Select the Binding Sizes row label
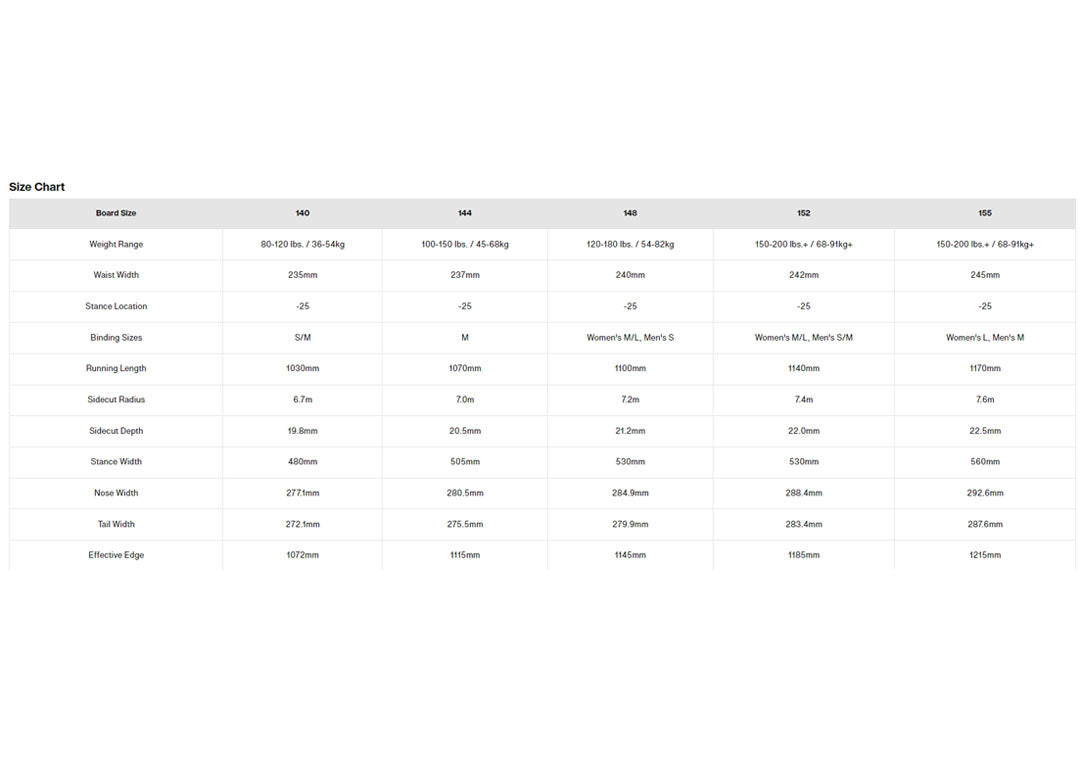Viewport: 1080px width, 772px height. click(x=116, y=338)
